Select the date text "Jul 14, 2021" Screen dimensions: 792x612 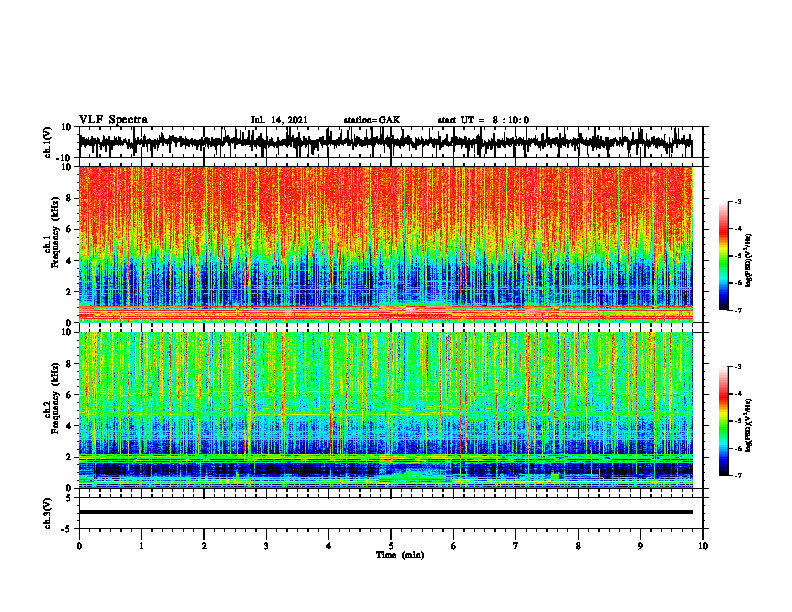pos(279,120)
